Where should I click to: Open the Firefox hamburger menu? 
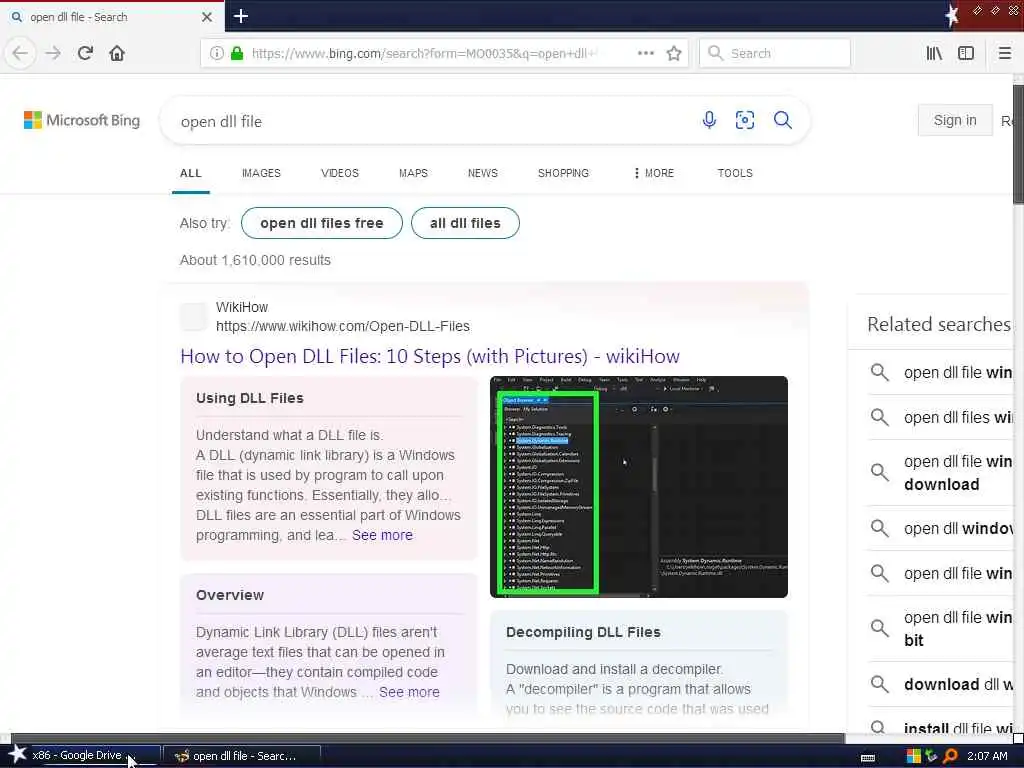(1004, 53)
